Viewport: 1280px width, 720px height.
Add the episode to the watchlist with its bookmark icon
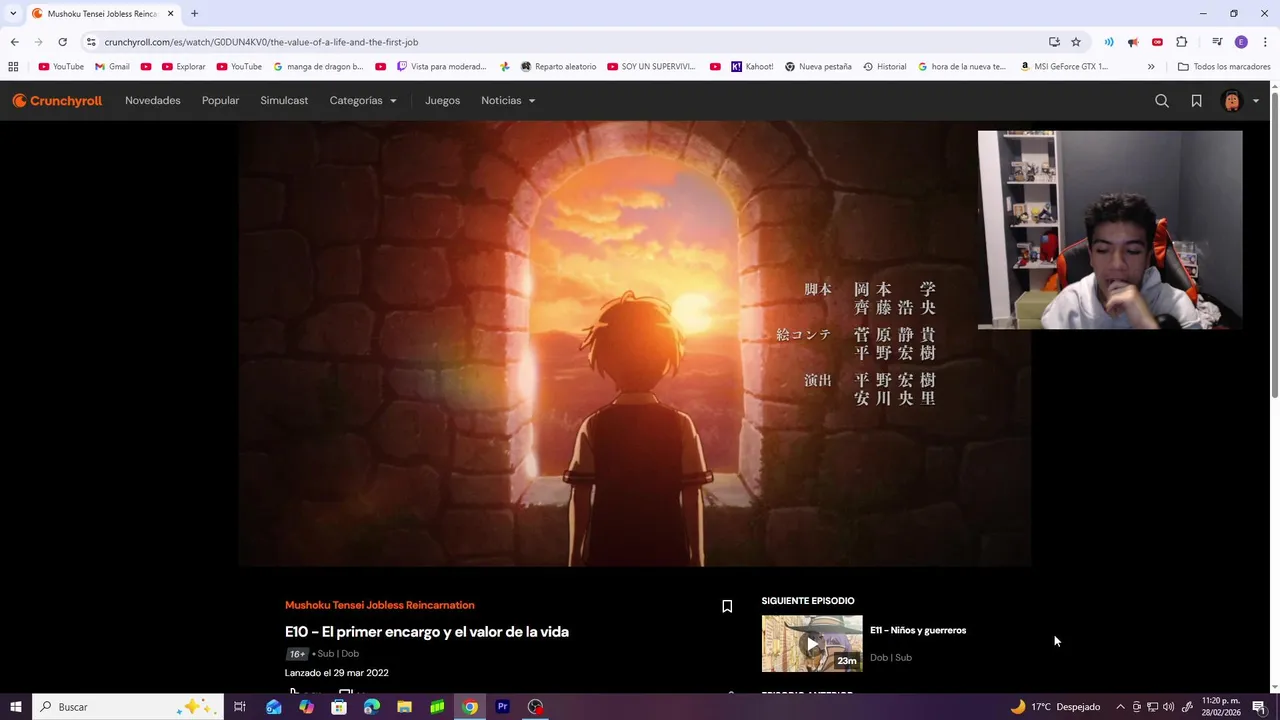(x=727, y=606)
